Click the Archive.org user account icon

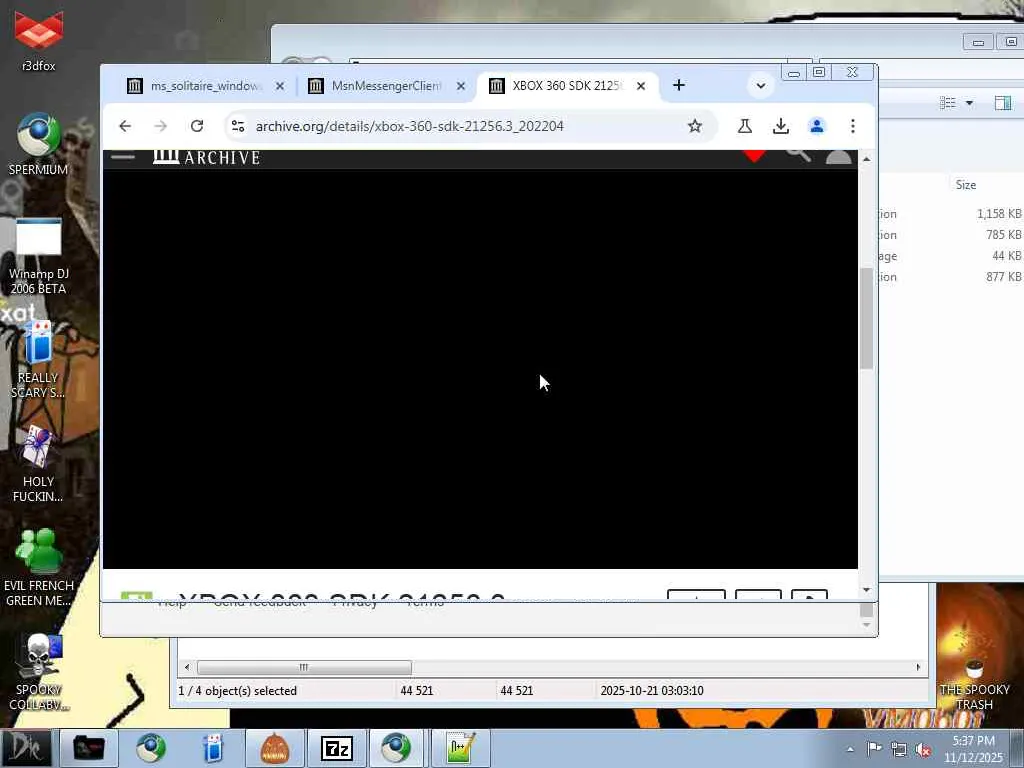coord(839,157)
